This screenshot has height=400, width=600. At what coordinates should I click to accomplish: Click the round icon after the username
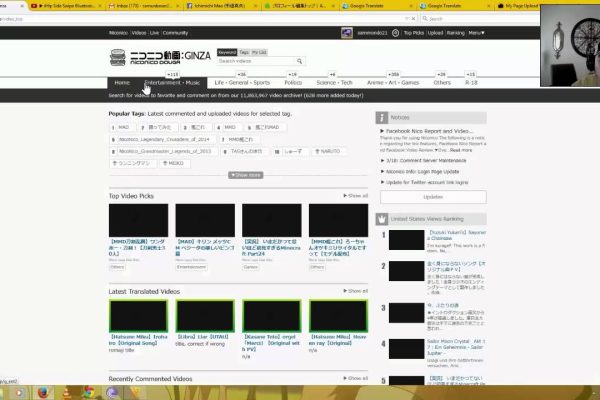click(x=396, y=33)
